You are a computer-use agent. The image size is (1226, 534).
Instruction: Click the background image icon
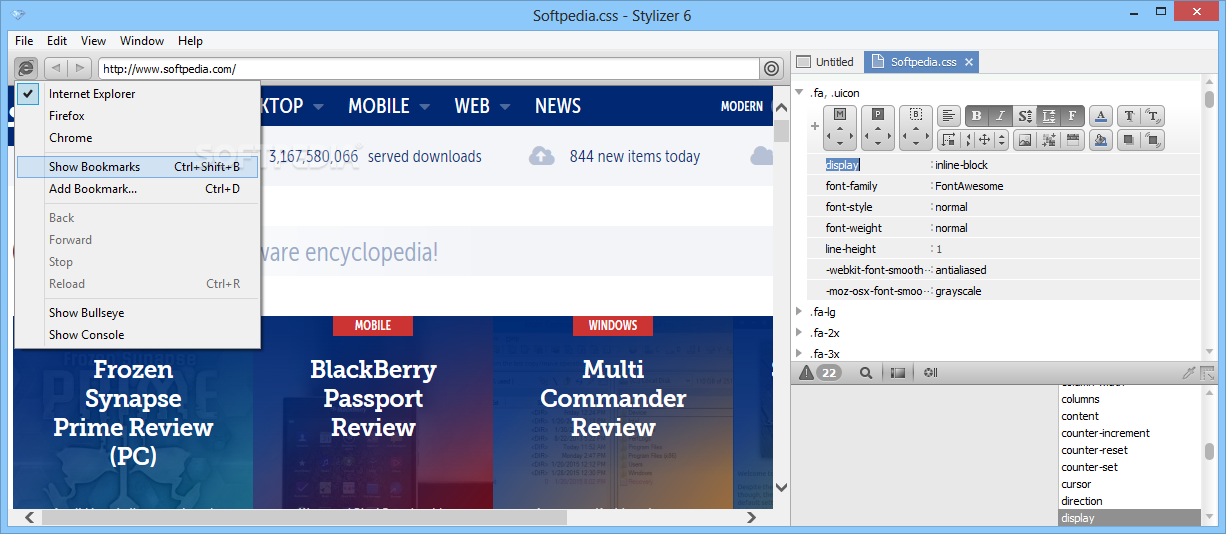pos(1024,140)
